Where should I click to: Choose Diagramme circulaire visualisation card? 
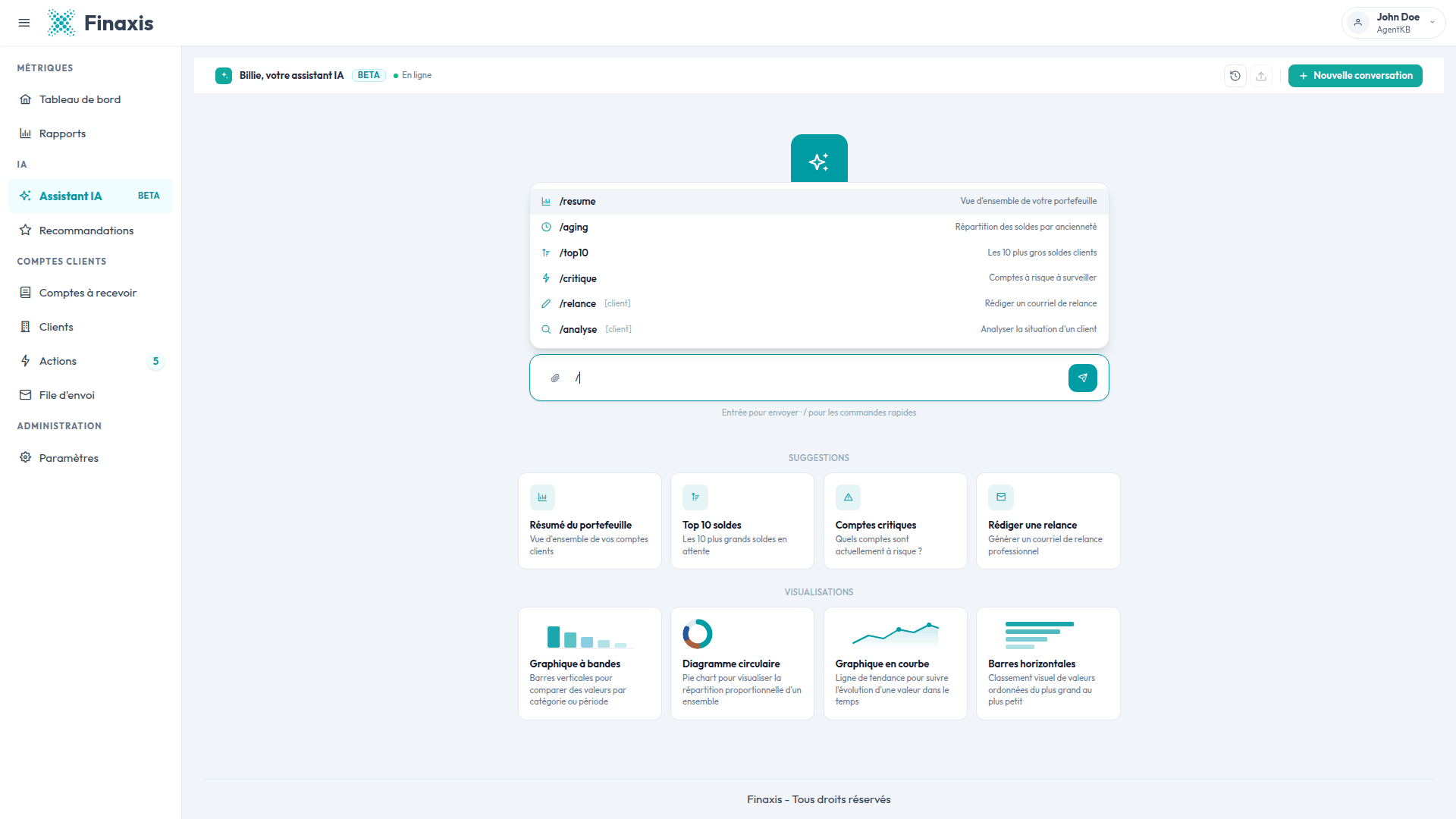point(742,664)
